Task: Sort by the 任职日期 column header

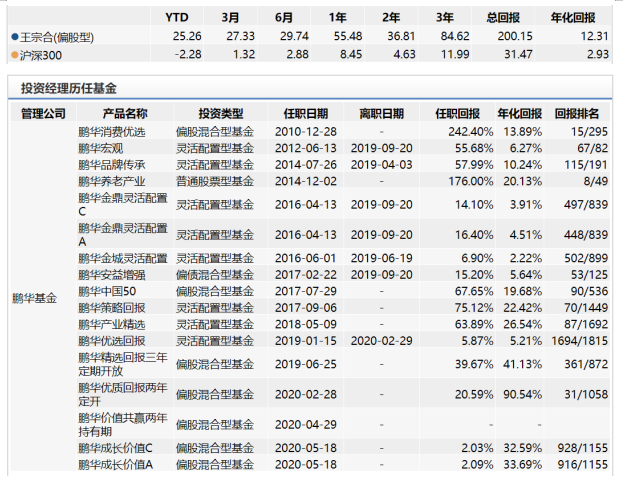Action: click(x=306, y=114)
